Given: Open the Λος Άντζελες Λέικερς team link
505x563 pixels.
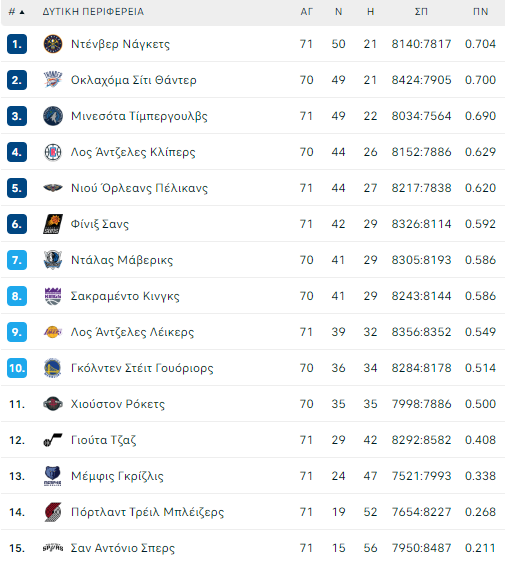Looking at the screenshot, I should coord(132,332).
